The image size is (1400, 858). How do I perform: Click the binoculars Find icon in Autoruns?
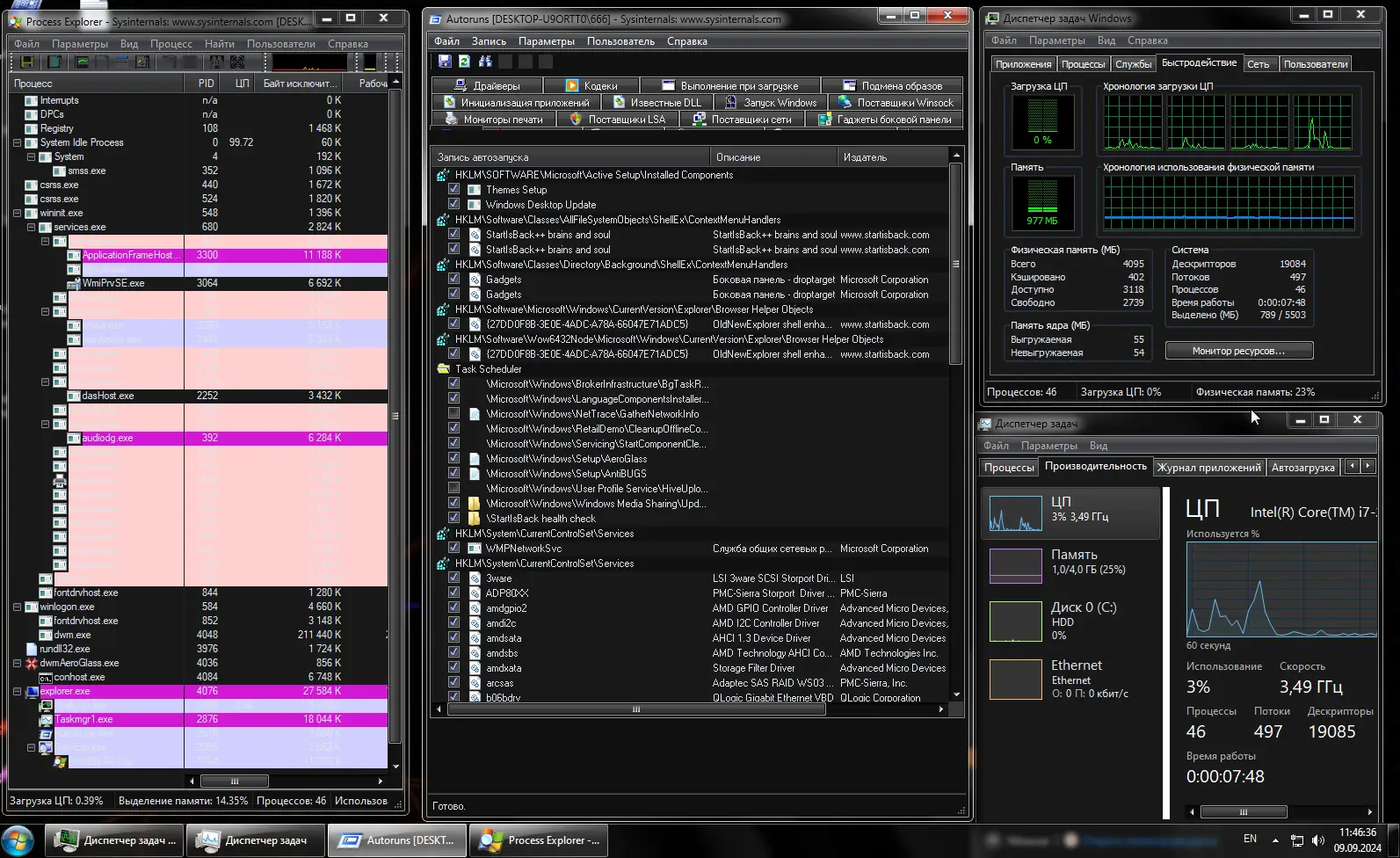484,62
